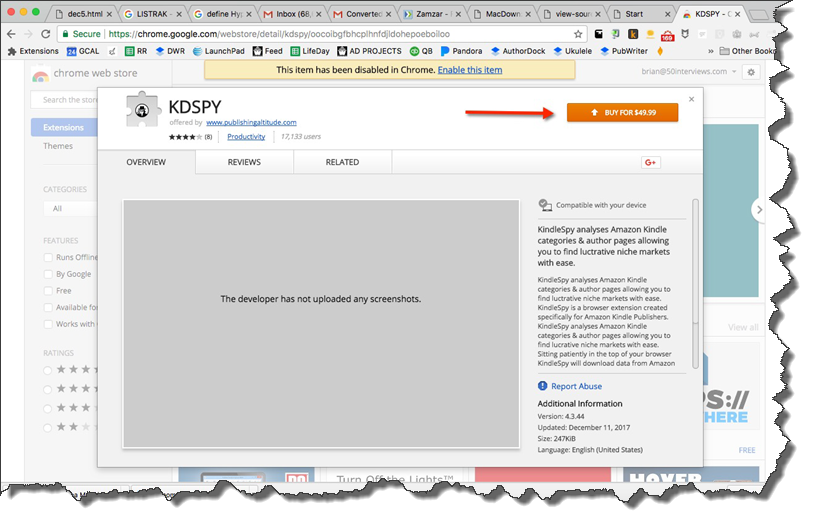
Task: Click the BUY FOR $49.99 button
Action: [x=622, y=112]
